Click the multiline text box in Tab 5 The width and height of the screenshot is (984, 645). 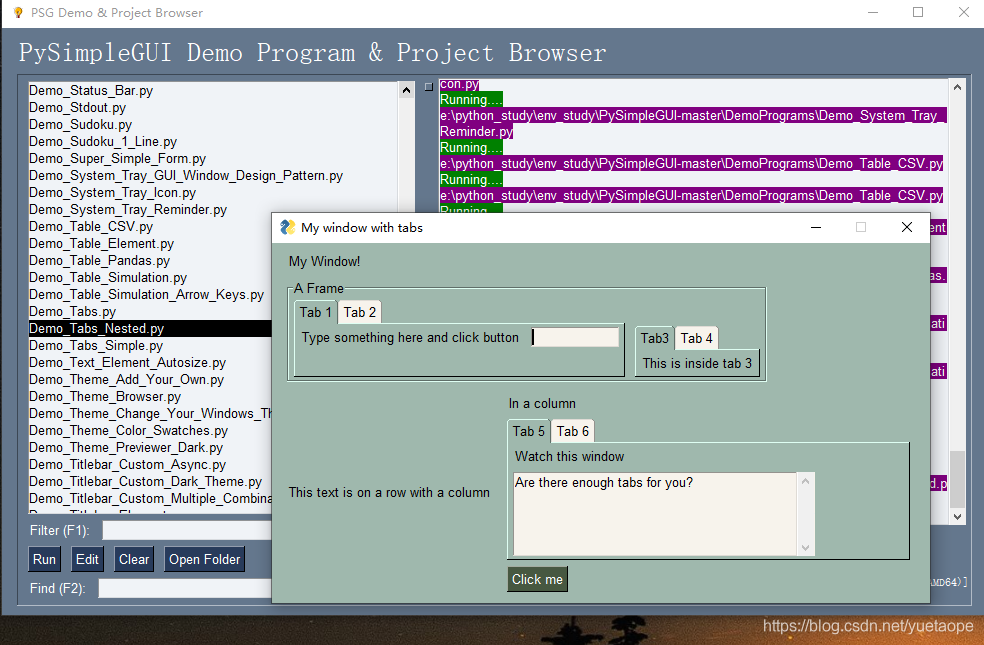click(655, 514)
